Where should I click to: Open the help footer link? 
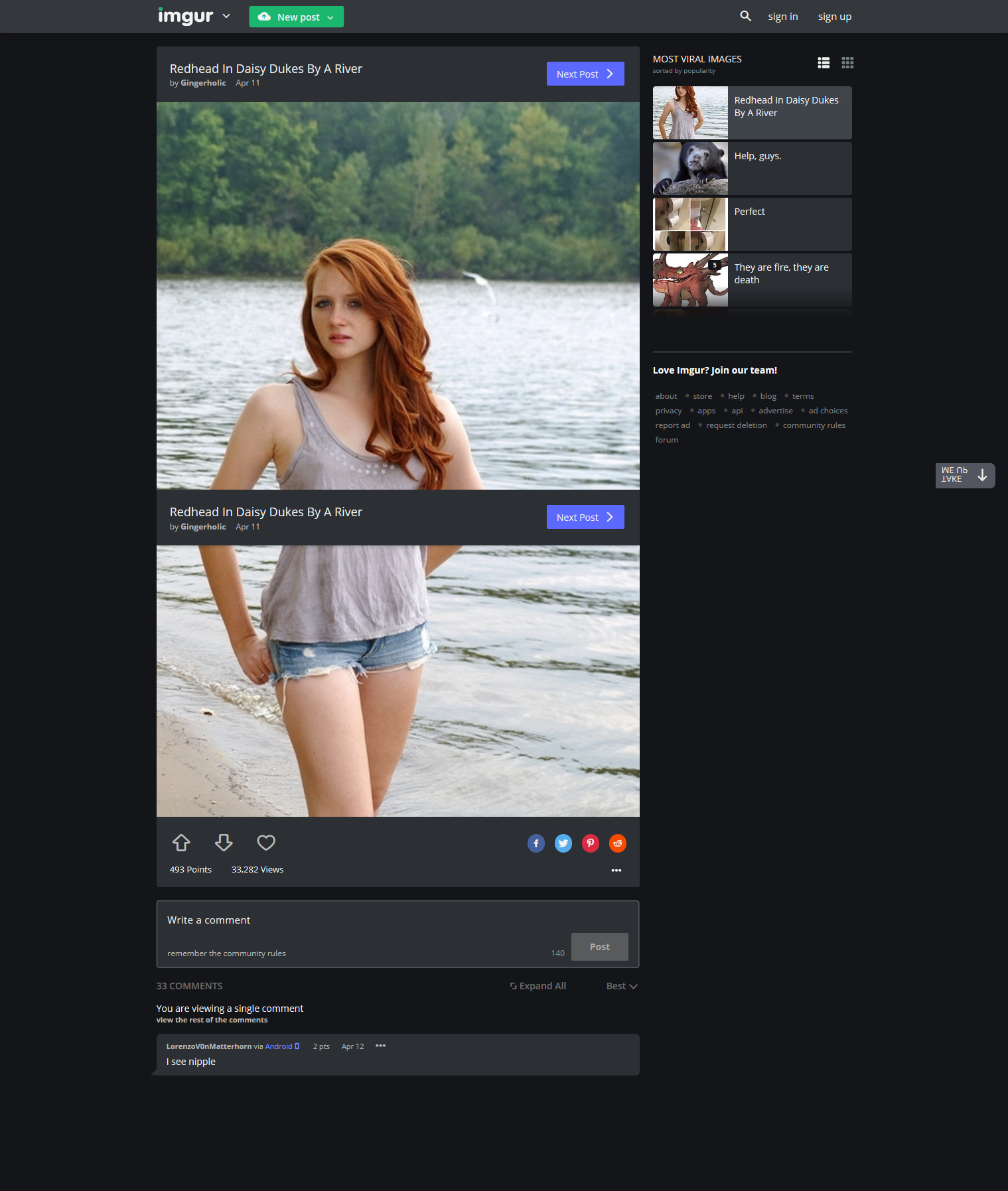[736, 396]
